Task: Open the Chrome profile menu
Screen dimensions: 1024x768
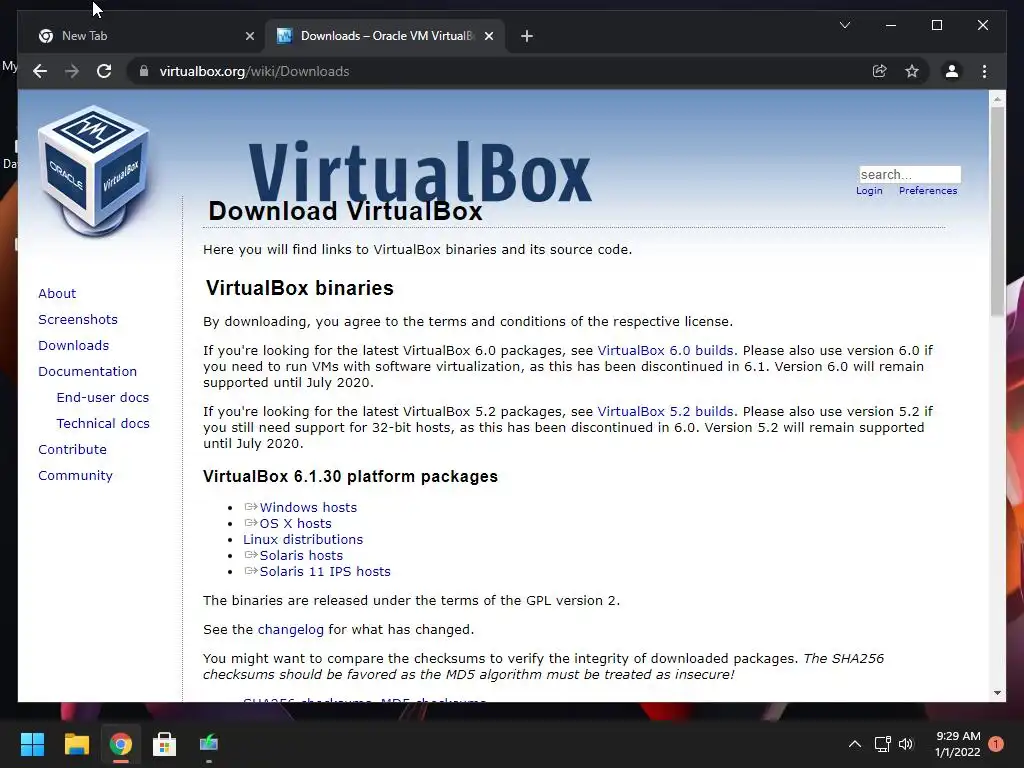Action: [952, 71]
